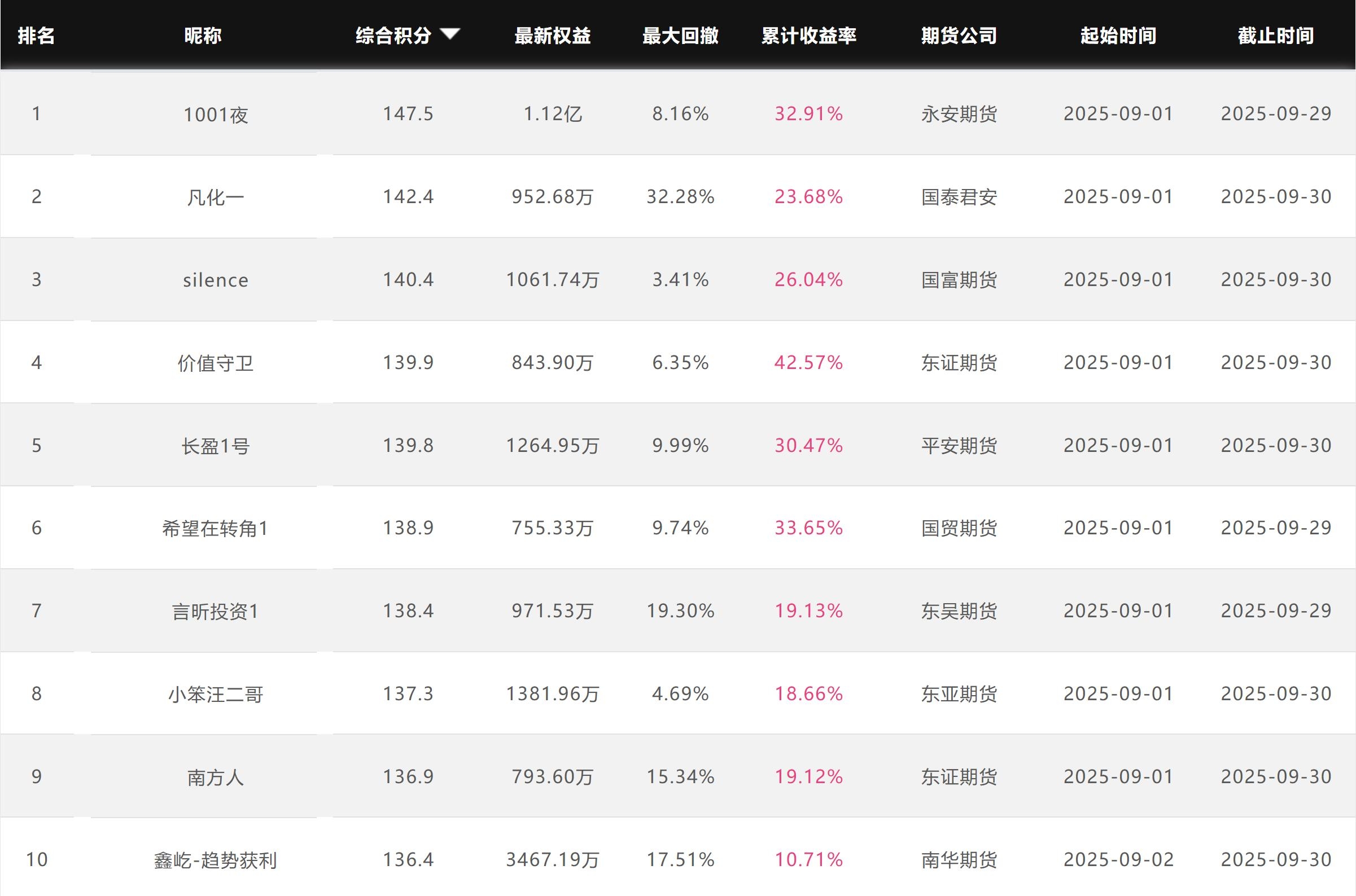Click the 排名 column header

coord(36,36)
